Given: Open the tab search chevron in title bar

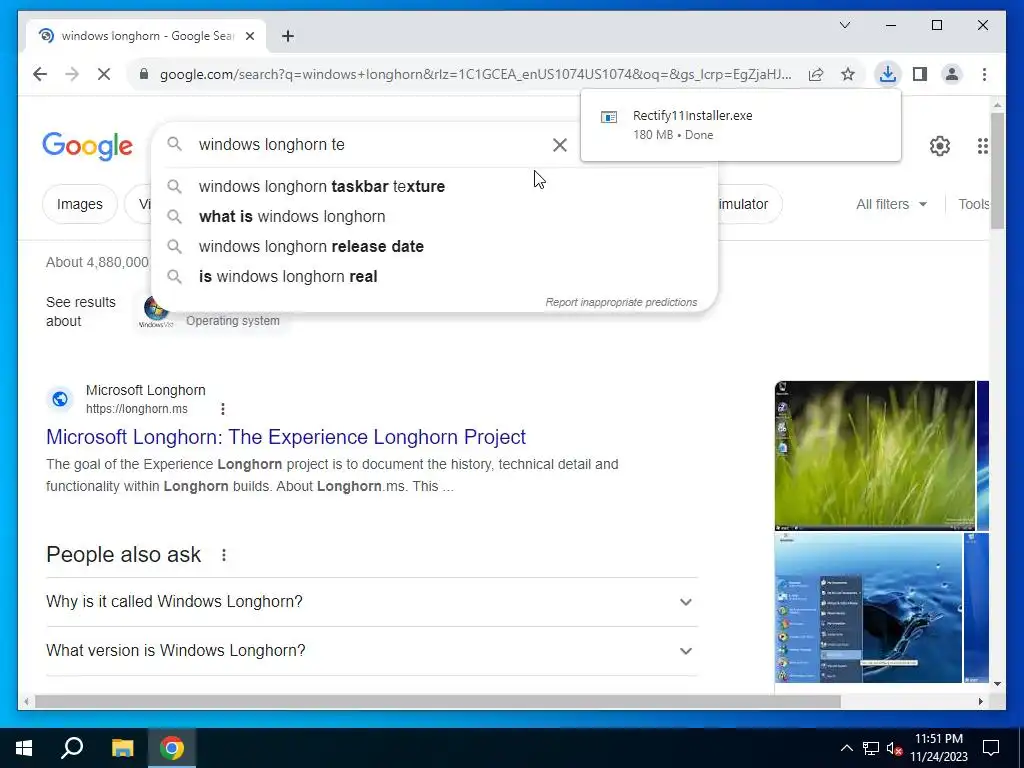Looking at the screenshot, I should 844,25.
